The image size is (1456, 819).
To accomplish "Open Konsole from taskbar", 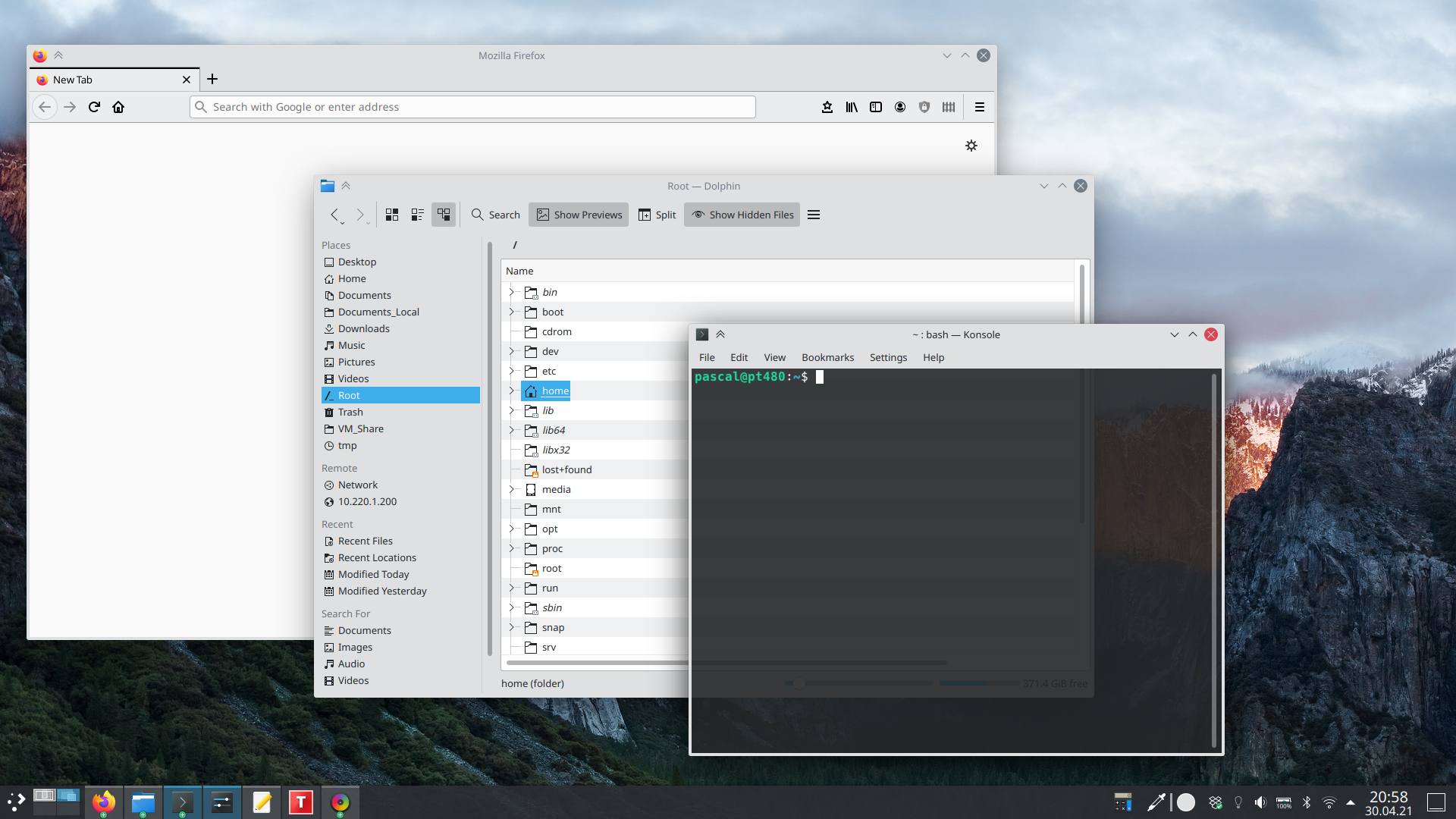I will coord(183,802).
